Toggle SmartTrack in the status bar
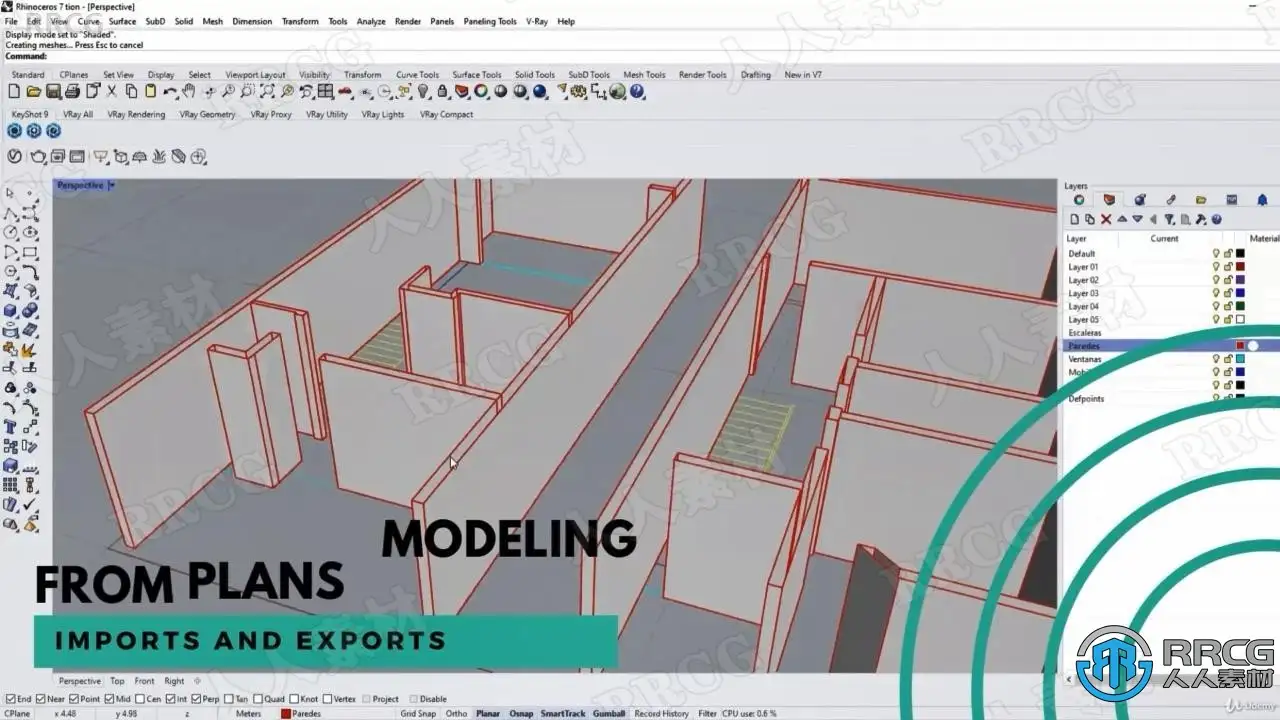 (563, 713)
